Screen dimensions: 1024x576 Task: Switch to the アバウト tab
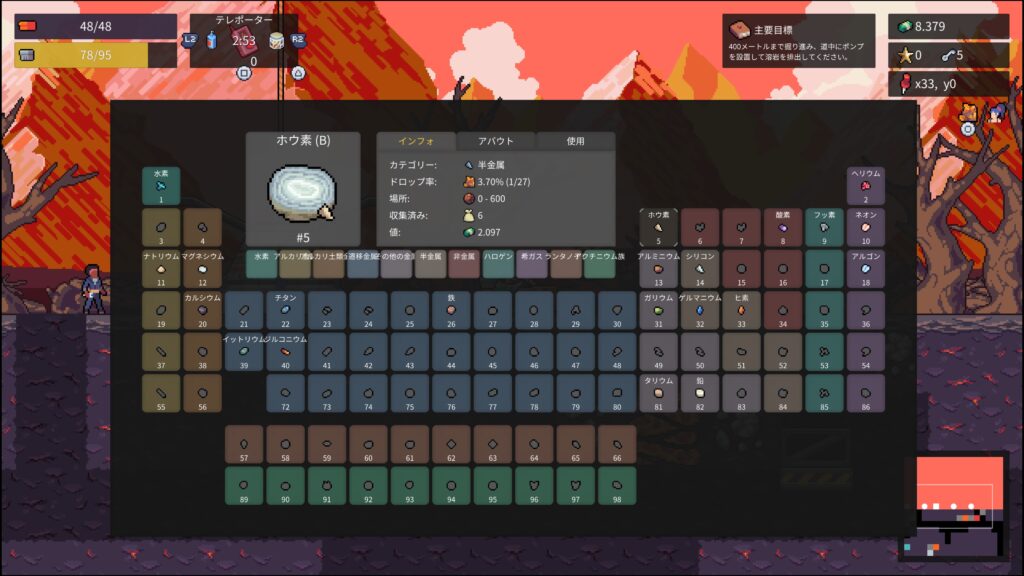496,141
